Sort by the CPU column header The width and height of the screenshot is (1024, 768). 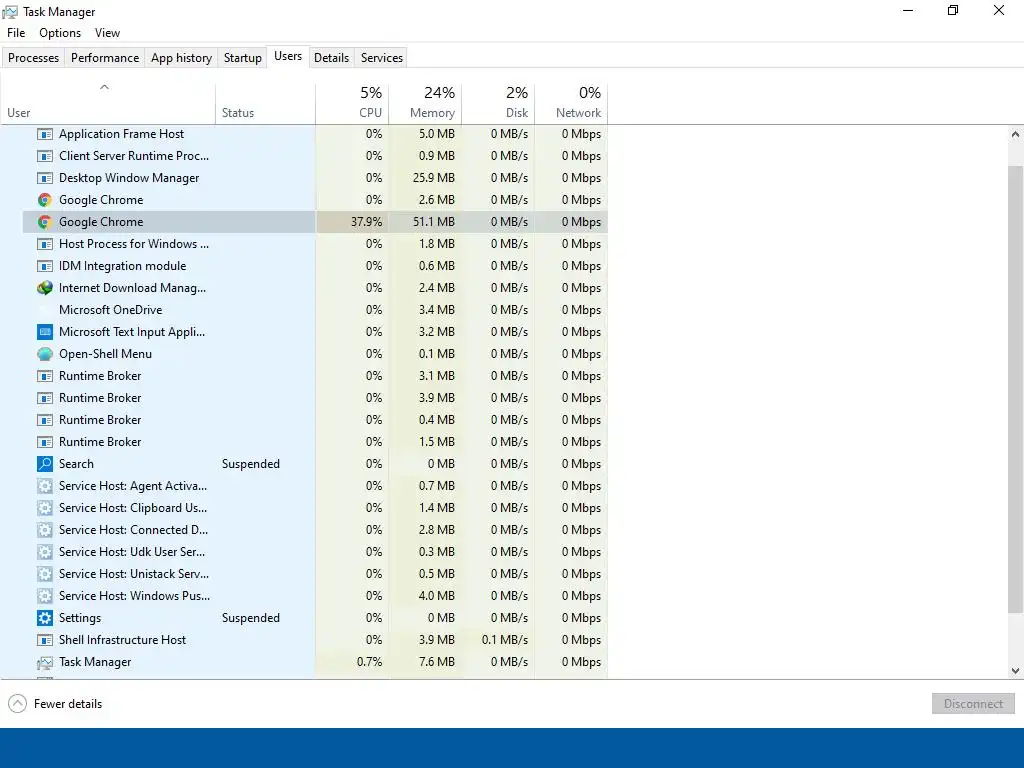[x=352, y=103]
